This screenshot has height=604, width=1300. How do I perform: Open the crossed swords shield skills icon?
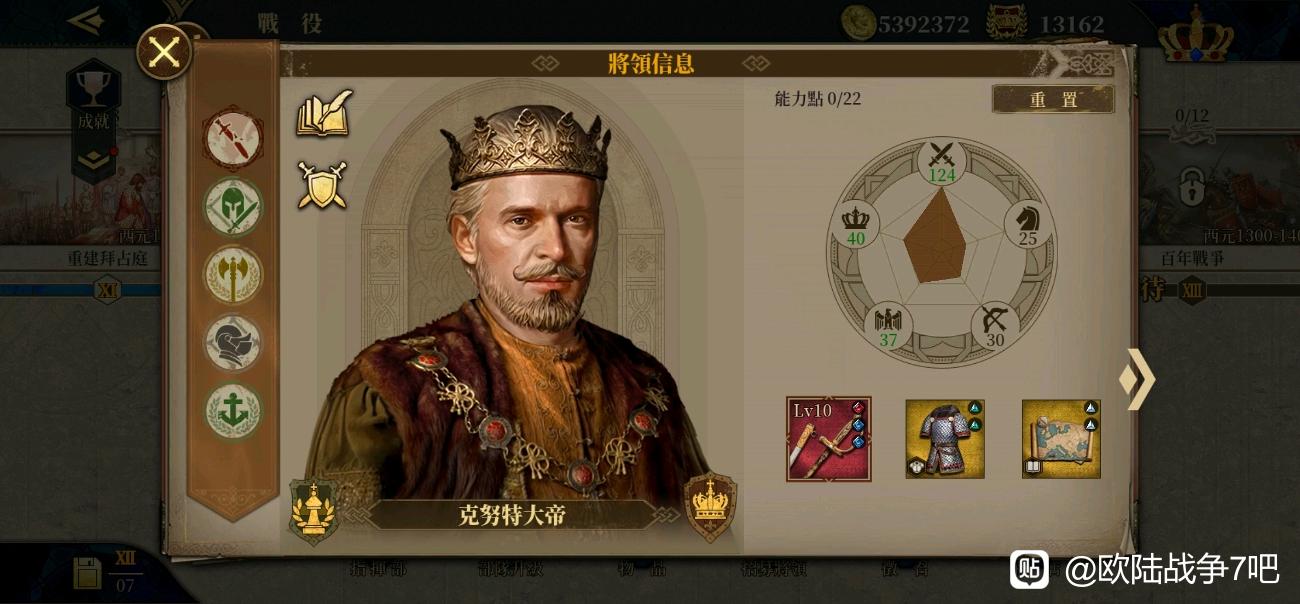[x=322, y=185]
